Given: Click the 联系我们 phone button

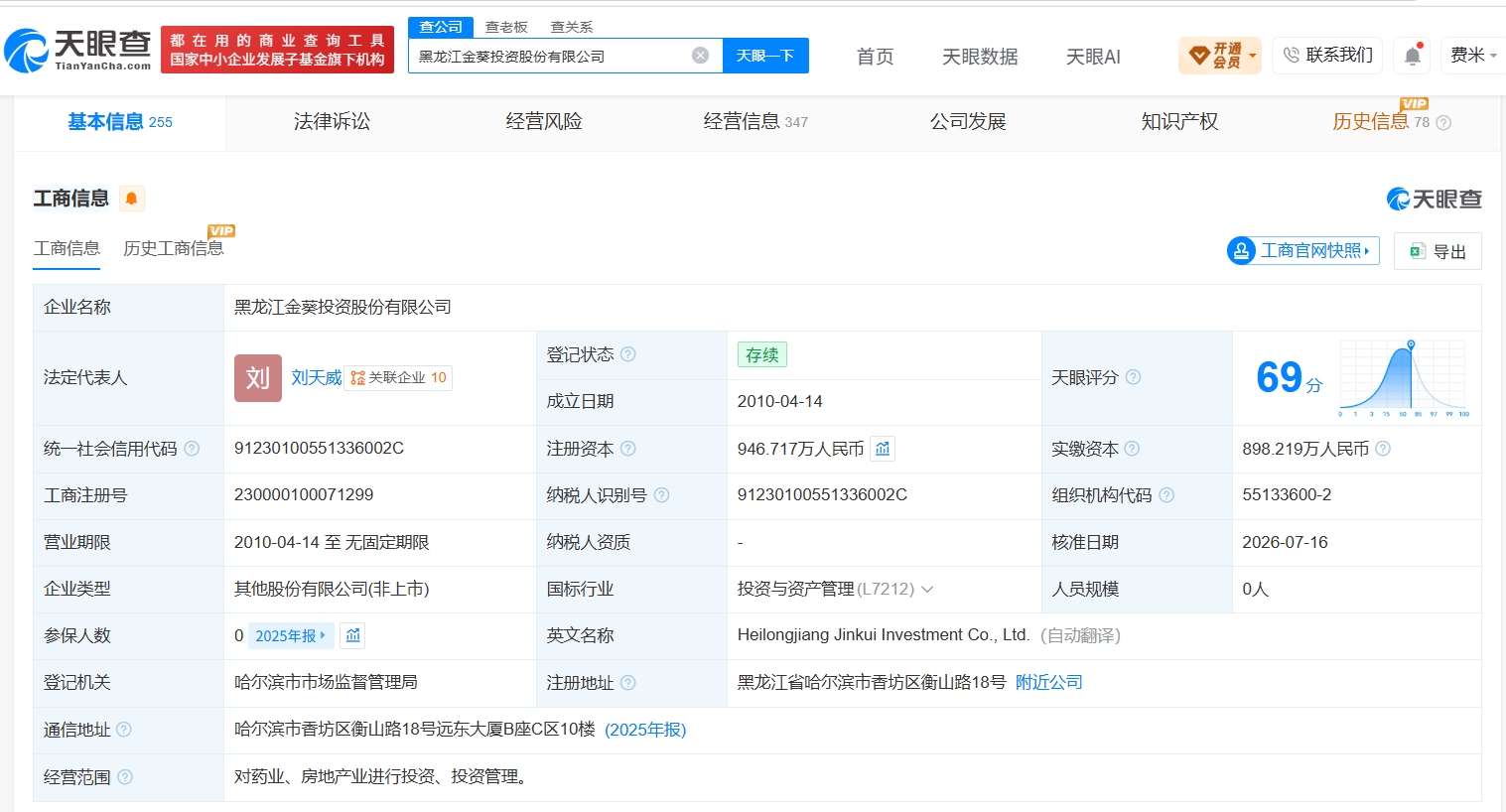Looking at the screenshot, I should (1327, 55).
